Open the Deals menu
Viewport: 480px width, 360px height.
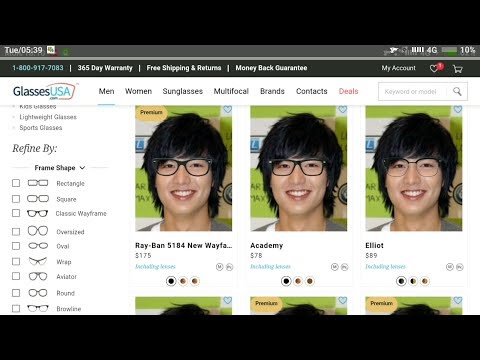coord(348,91)
